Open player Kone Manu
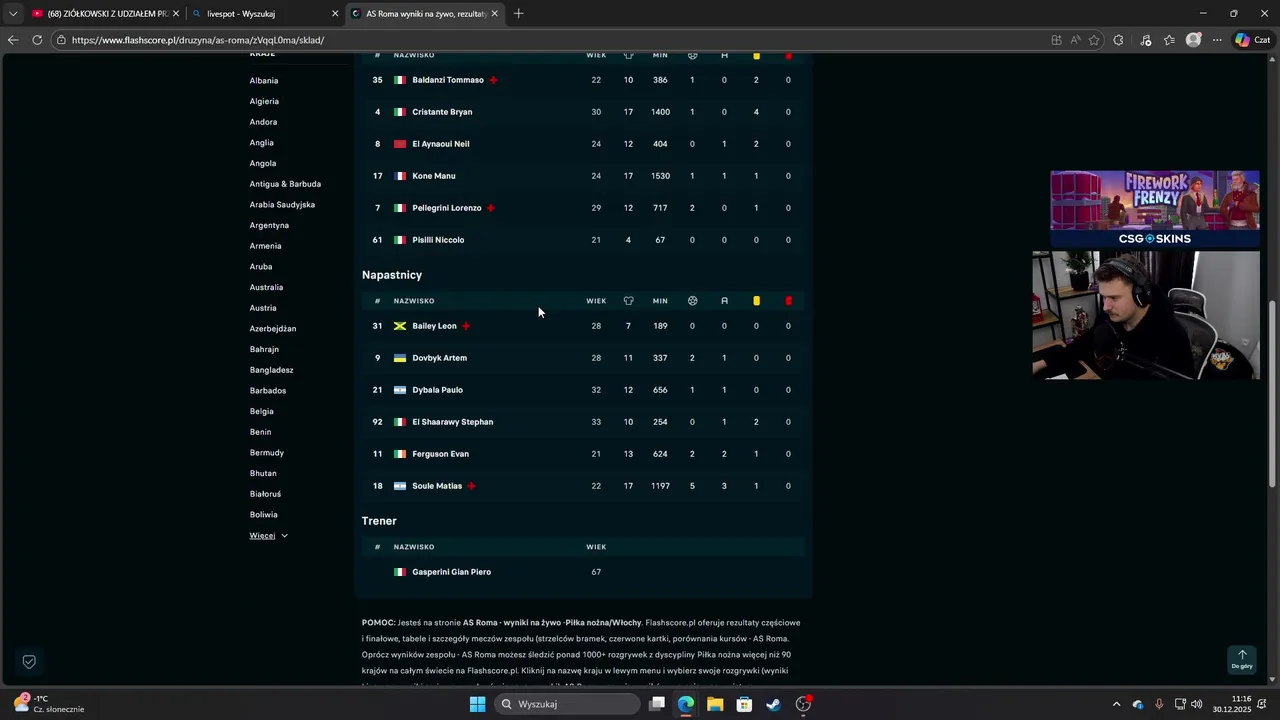 pos(433,176)
